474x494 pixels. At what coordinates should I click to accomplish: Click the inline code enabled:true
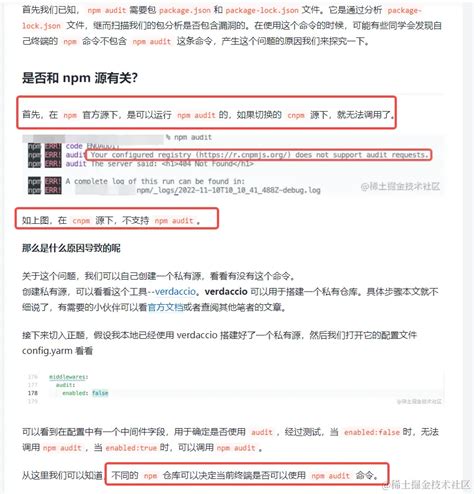coord(131,448)
